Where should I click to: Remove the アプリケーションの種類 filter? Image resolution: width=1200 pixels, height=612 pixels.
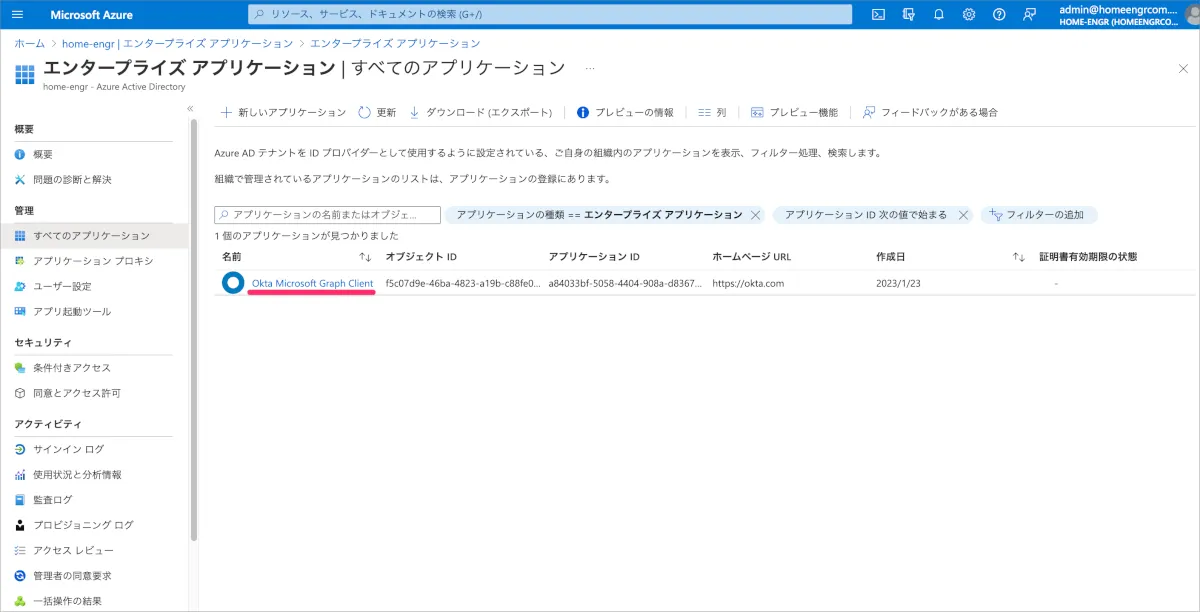pyautogui.click(x=756, y=215)
